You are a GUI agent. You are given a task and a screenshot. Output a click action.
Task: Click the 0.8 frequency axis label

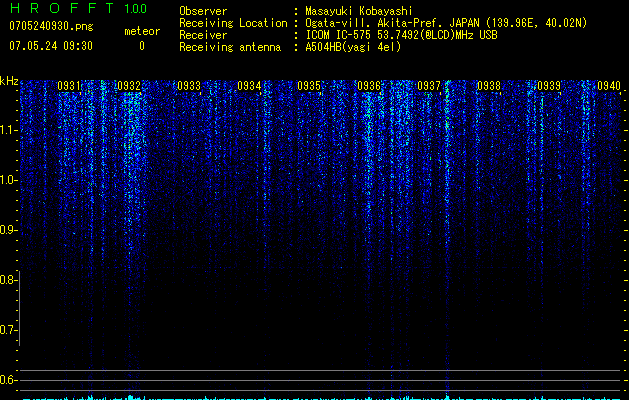8,280
